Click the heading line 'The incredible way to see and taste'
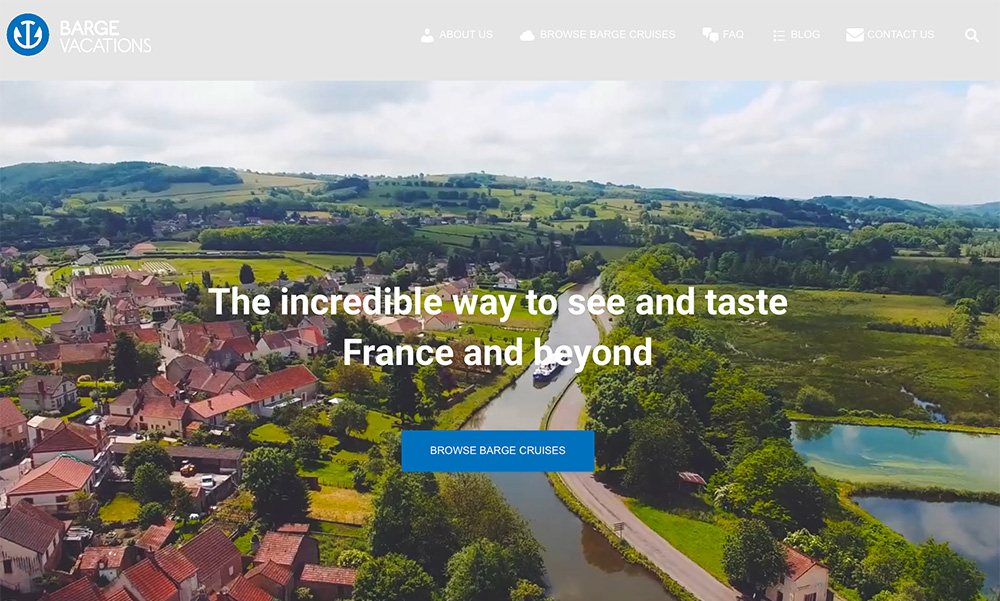Image resolution: width=1000 pixels, height=601 pixels. click(498, 302)
